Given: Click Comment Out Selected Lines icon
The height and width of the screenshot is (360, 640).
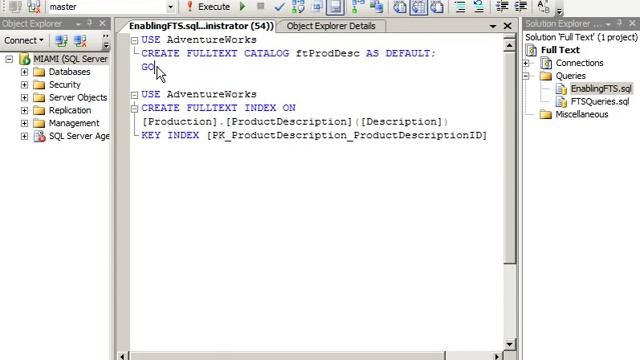Looking at the screenshot, I should pyautogui.click(x=460, y=7).
